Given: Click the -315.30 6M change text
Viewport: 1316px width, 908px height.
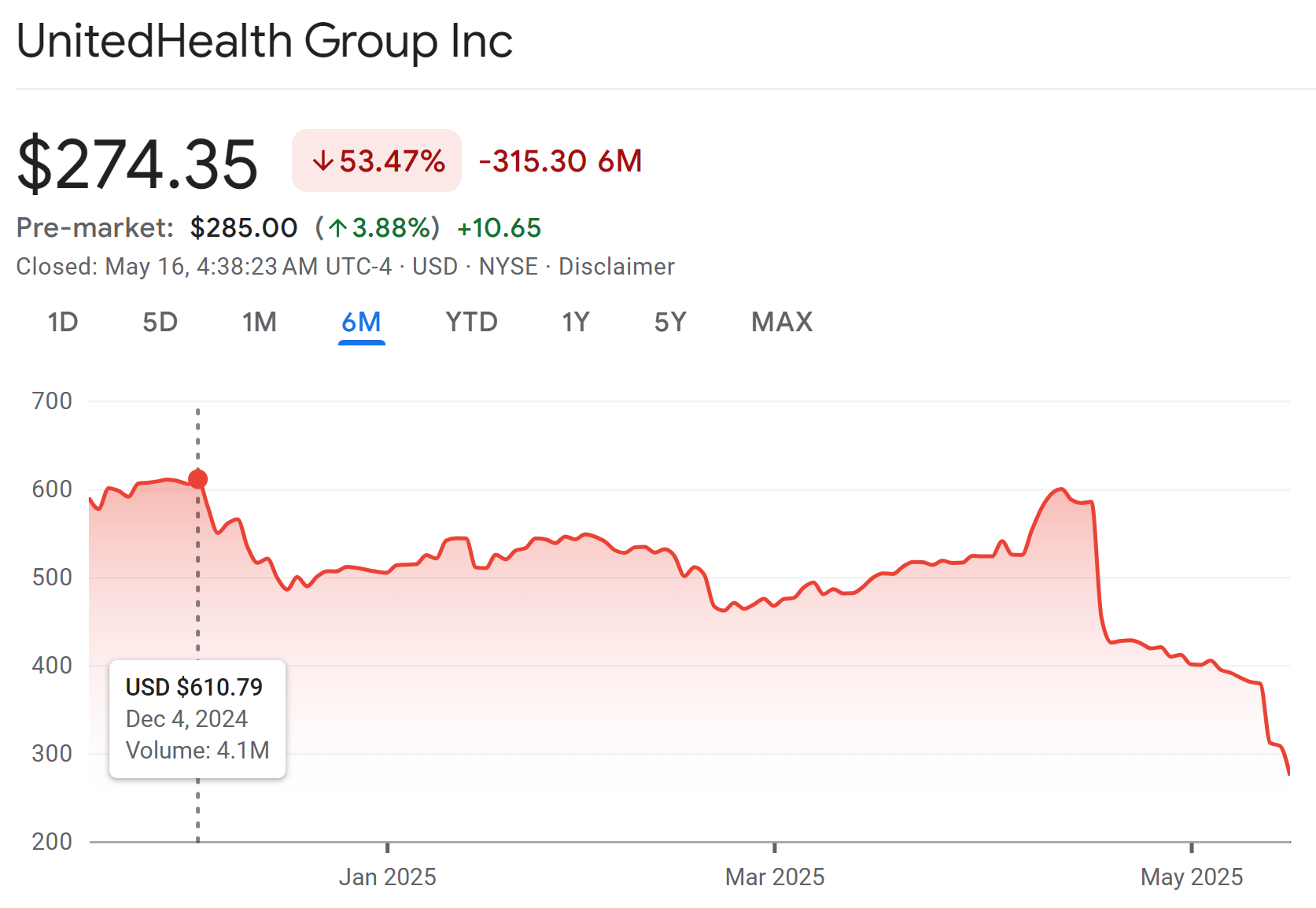Looking at the screenshot, I should point(561,161).
